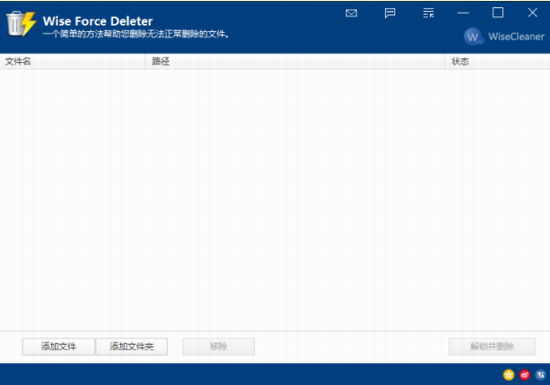Click the Wise Force Deleter trash can logo

(21, 24)
